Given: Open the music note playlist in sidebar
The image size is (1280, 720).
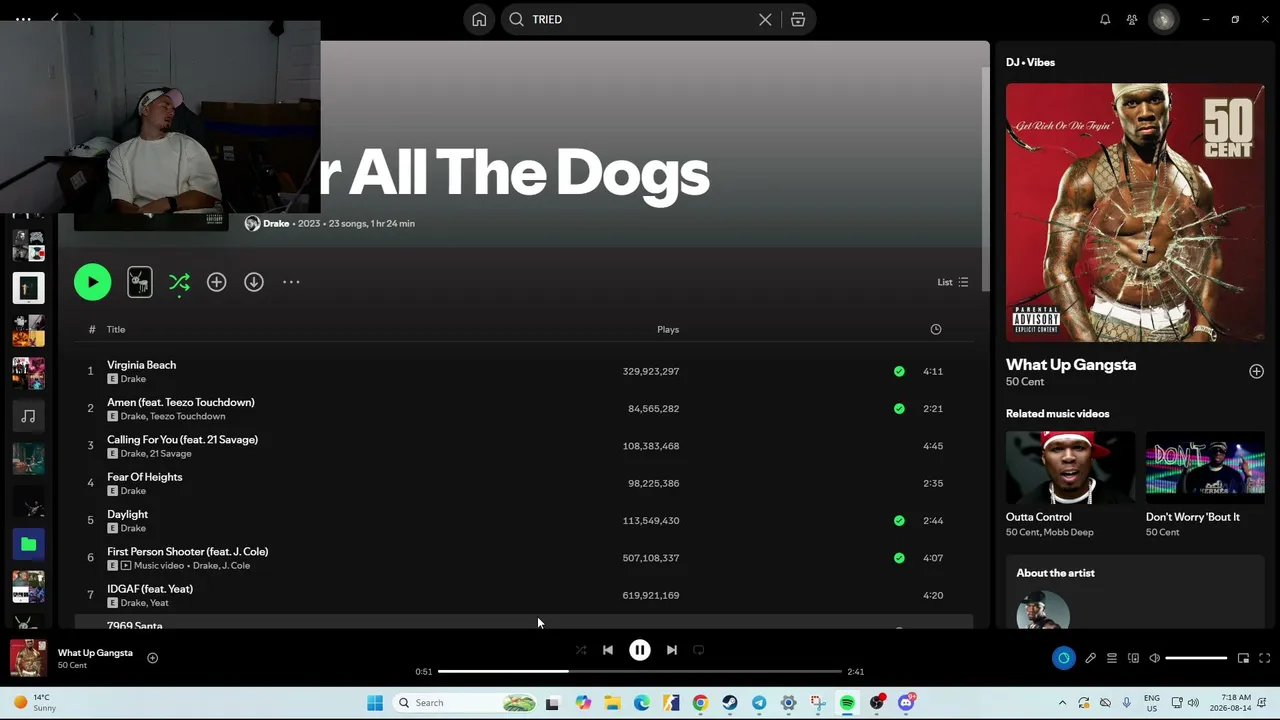Looking at the screenshot, I should click(28, 416).
